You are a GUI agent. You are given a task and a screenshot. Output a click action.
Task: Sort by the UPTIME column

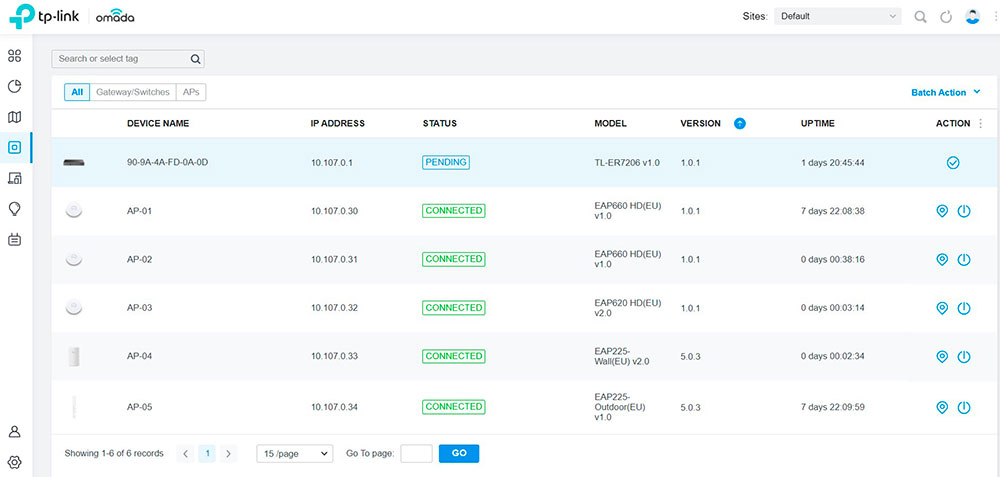818,124
